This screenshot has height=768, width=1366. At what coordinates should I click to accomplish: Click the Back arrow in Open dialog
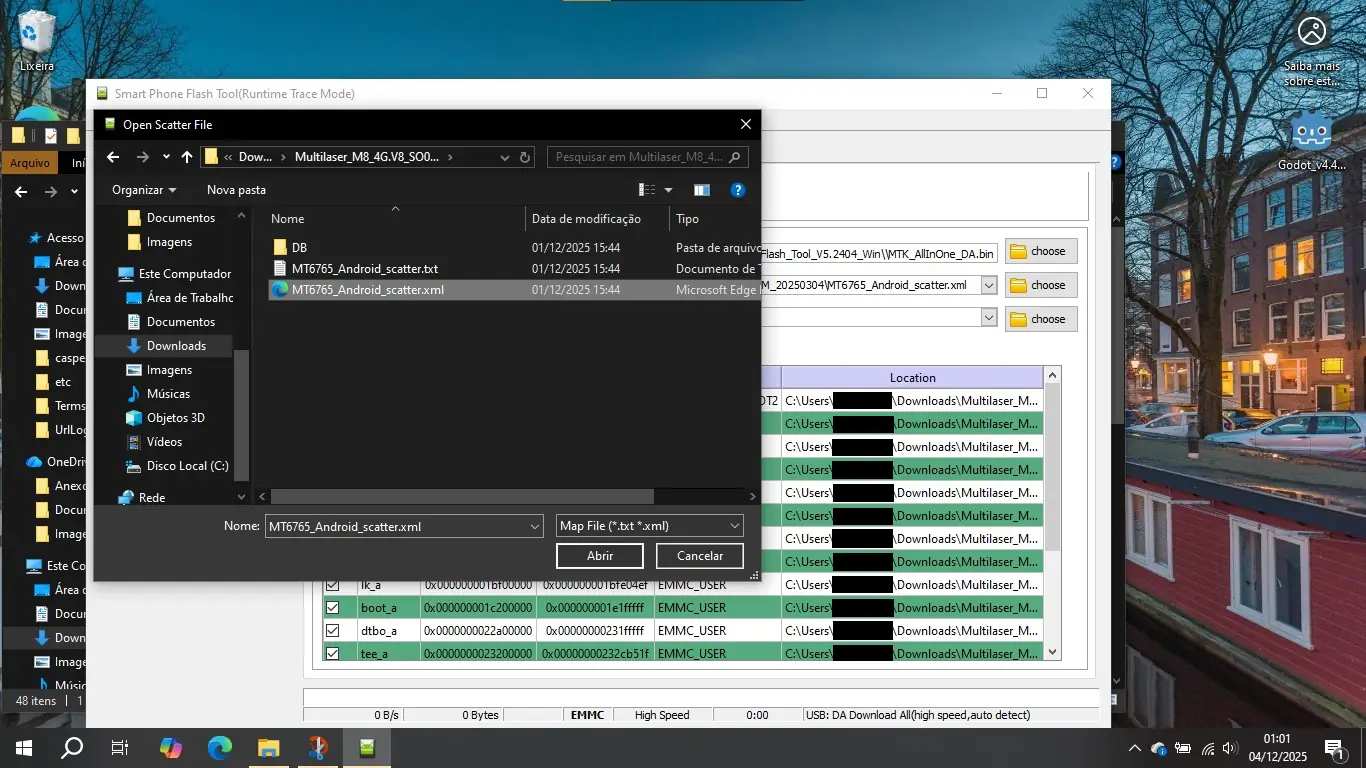pos(113,157)
